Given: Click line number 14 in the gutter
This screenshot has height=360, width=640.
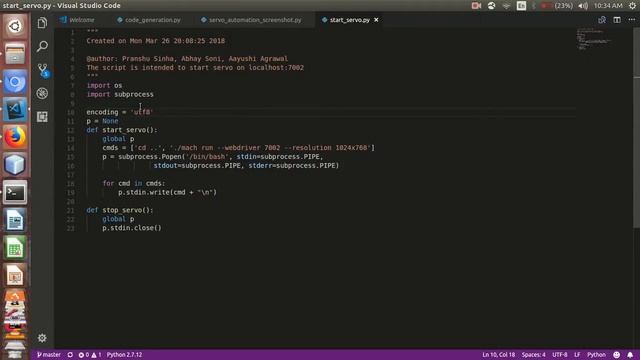Looking at the screenshot, I should (71, 148).
